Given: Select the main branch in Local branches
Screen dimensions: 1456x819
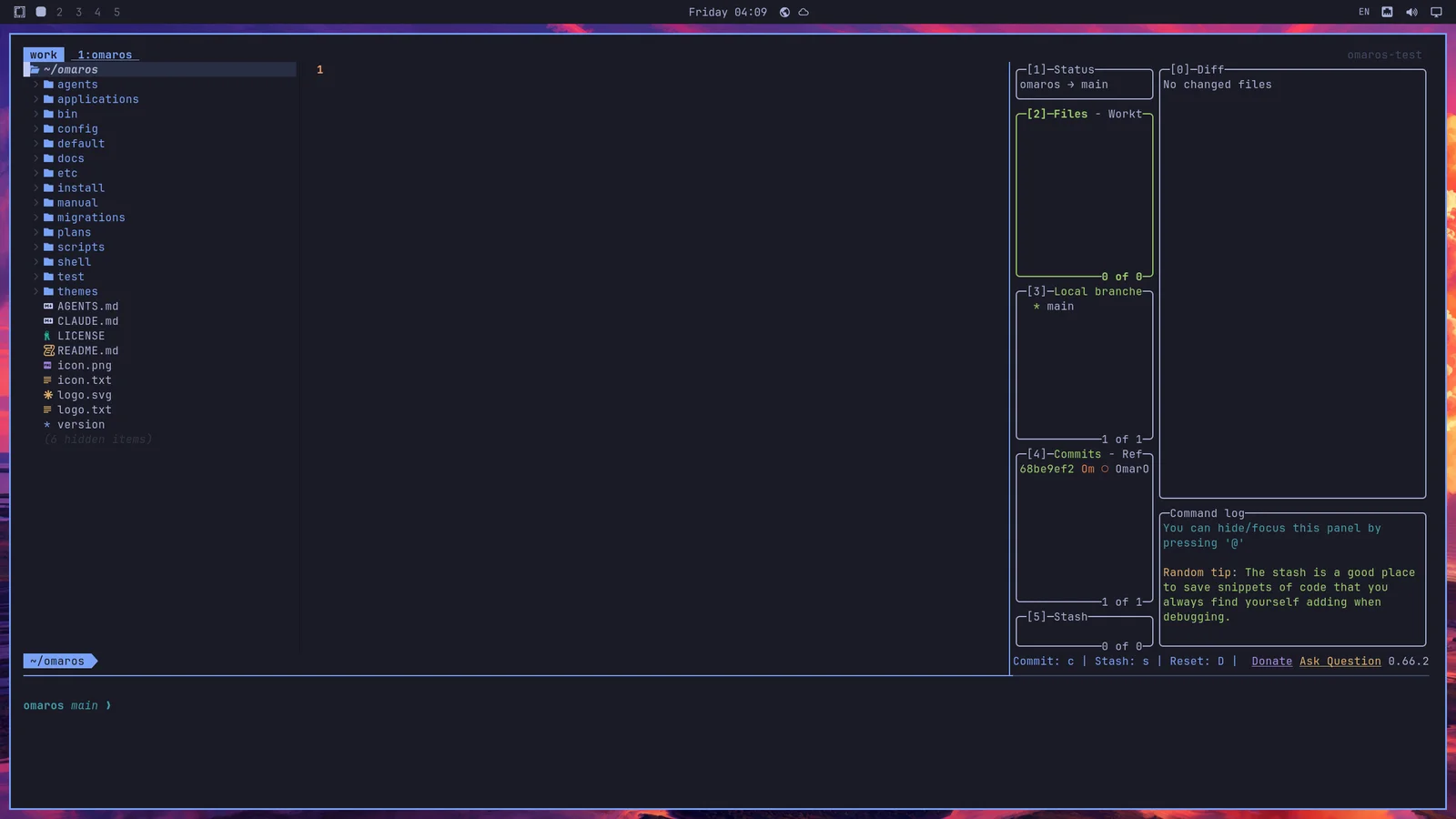Looking at the screenshot, I should (1060, 307).
